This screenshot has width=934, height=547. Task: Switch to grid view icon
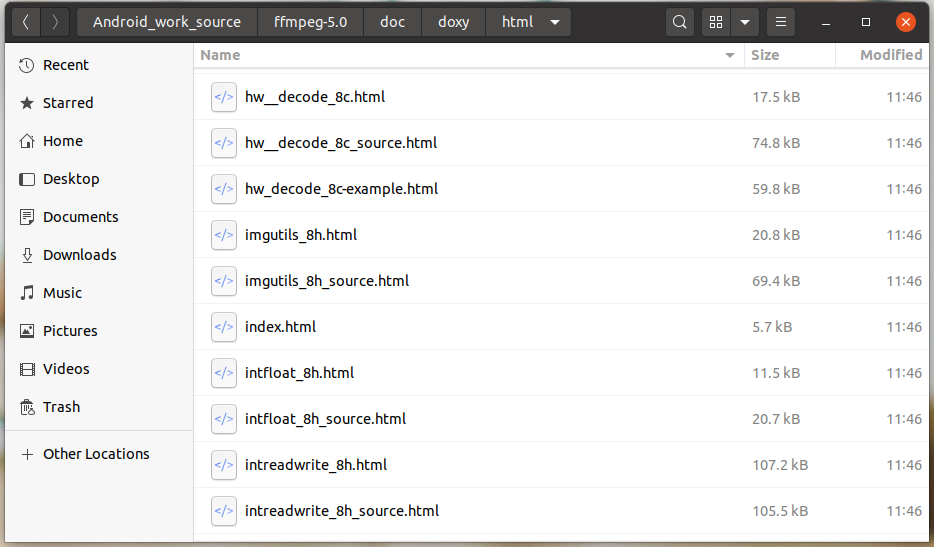(x=716, y=22)
